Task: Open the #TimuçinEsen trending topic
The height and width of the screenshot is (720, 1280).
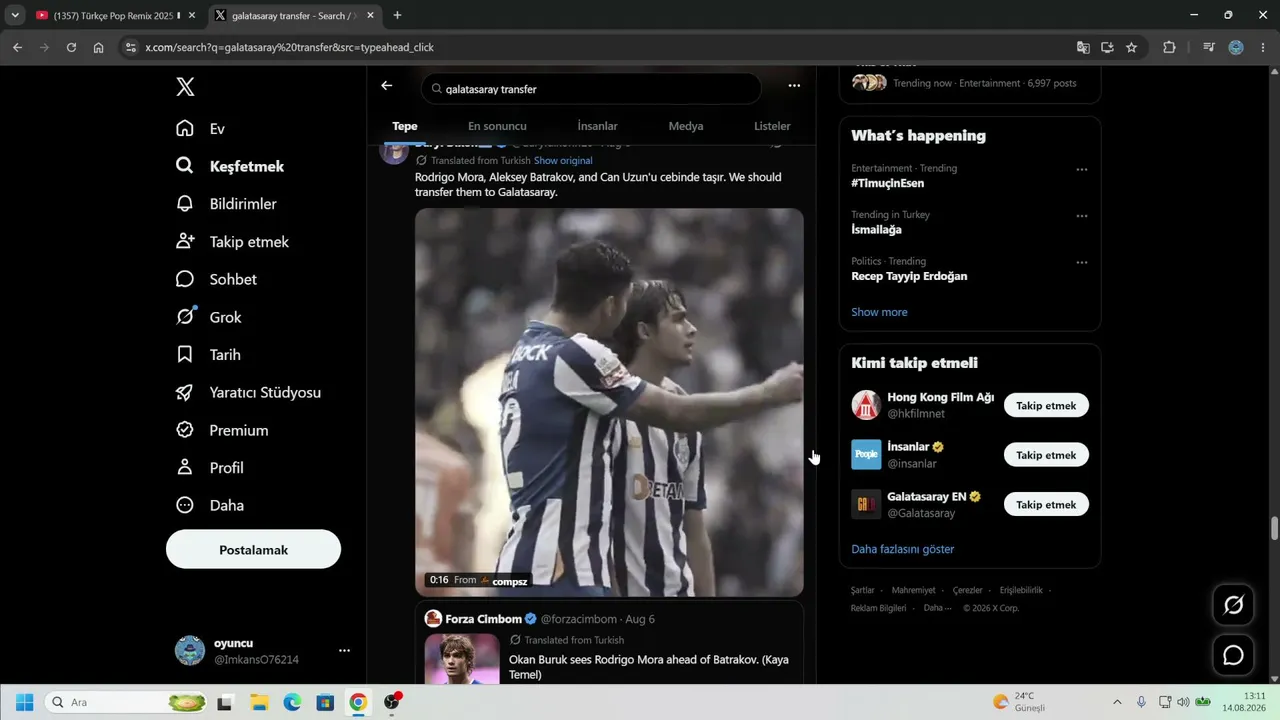Action: (888, 184)
